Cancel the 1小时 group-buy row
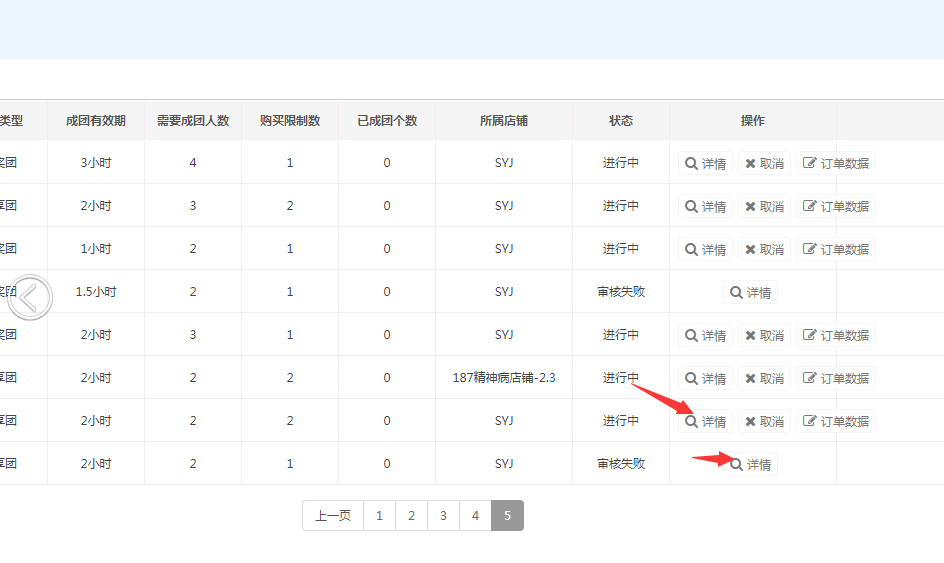This screenshot has width=944, height=563. pyautogui.click(x=764, y=249)
